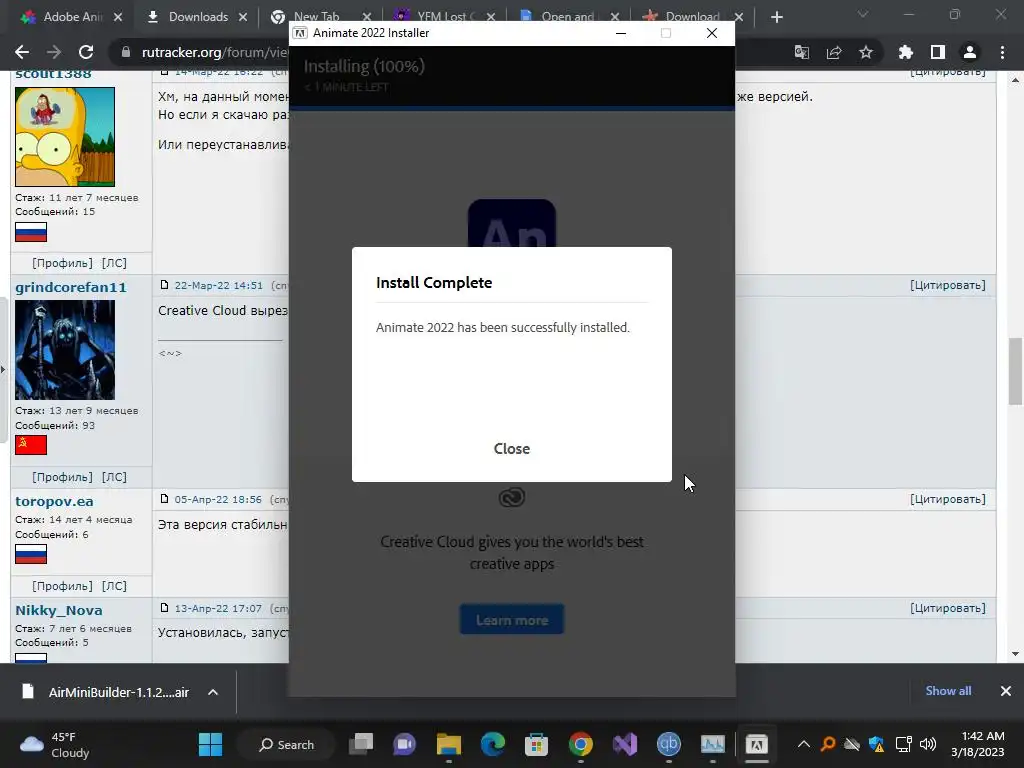This screenshot has height=768, width=1024.
Task: Click Learn more in the installer
Action: tap(512, 620)
